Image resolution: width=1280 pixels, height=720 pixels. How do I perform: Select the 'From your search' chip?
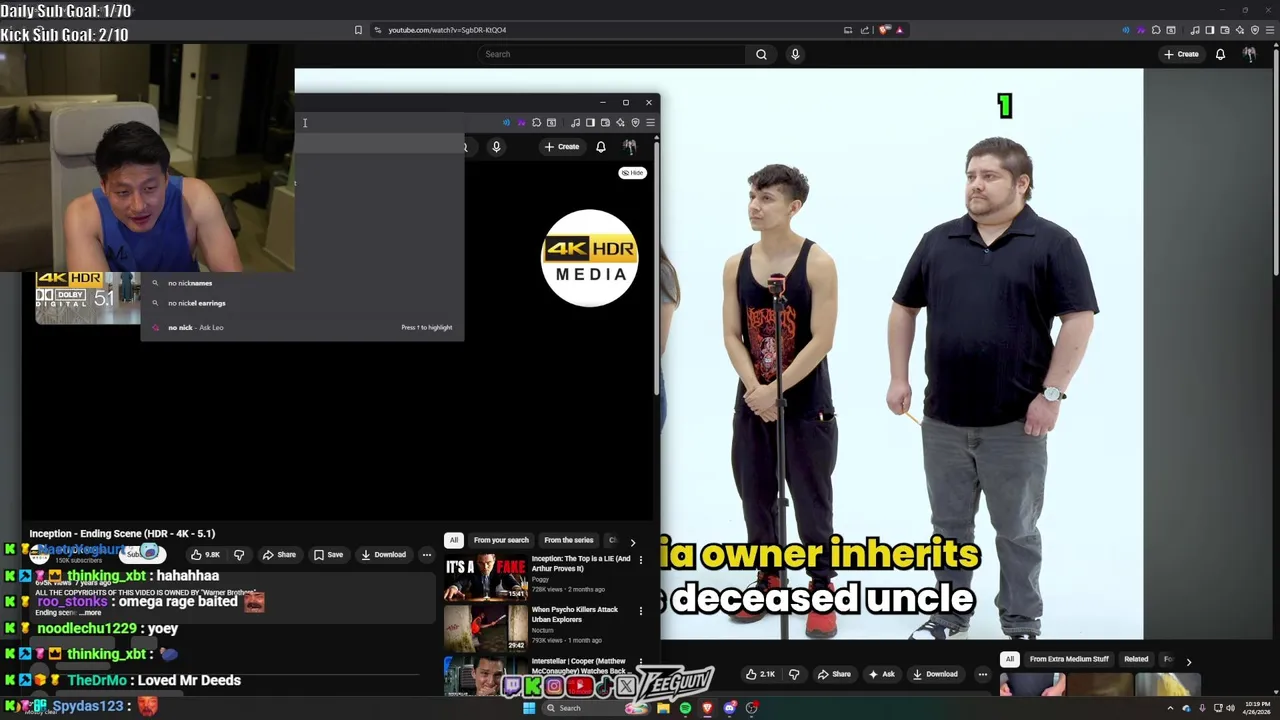pyautogui.click(x=501, y=540)
